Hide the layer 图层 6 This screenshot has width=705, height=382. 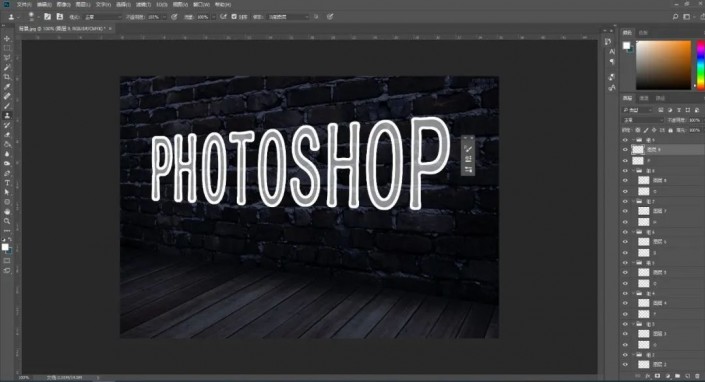625,242
